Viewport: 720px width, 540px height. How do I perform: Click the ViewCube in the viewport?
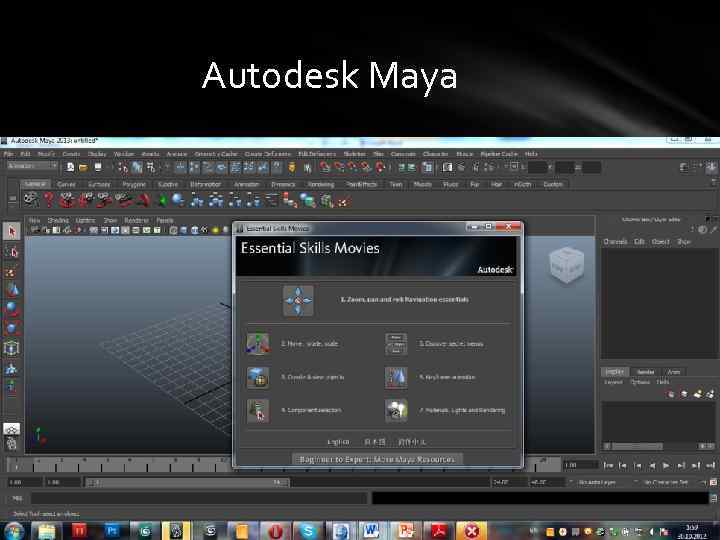coord(566,265)
